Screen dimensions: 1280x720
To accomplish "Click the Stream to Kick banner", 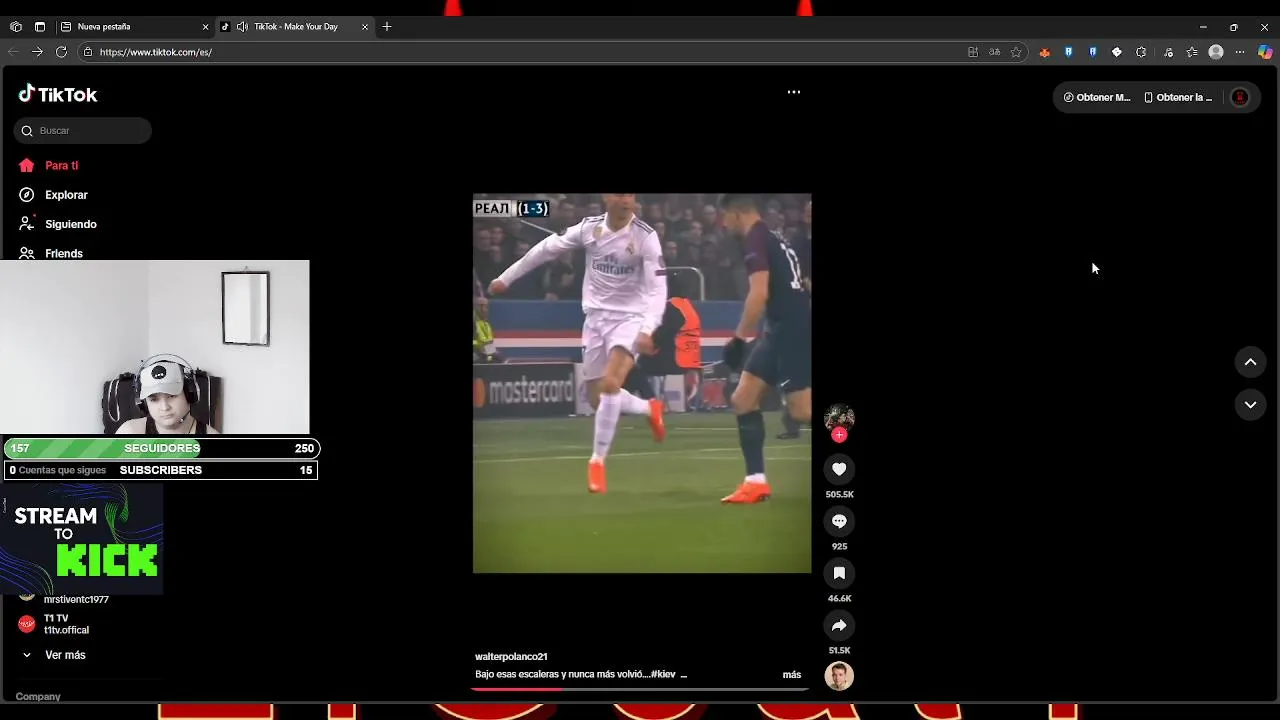I will [x=81, y=540].
